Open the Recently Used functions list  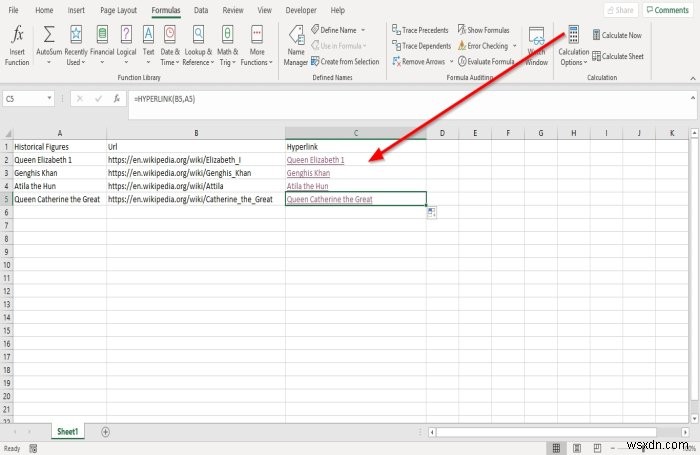pyautogui.click(x=76, y=46)
